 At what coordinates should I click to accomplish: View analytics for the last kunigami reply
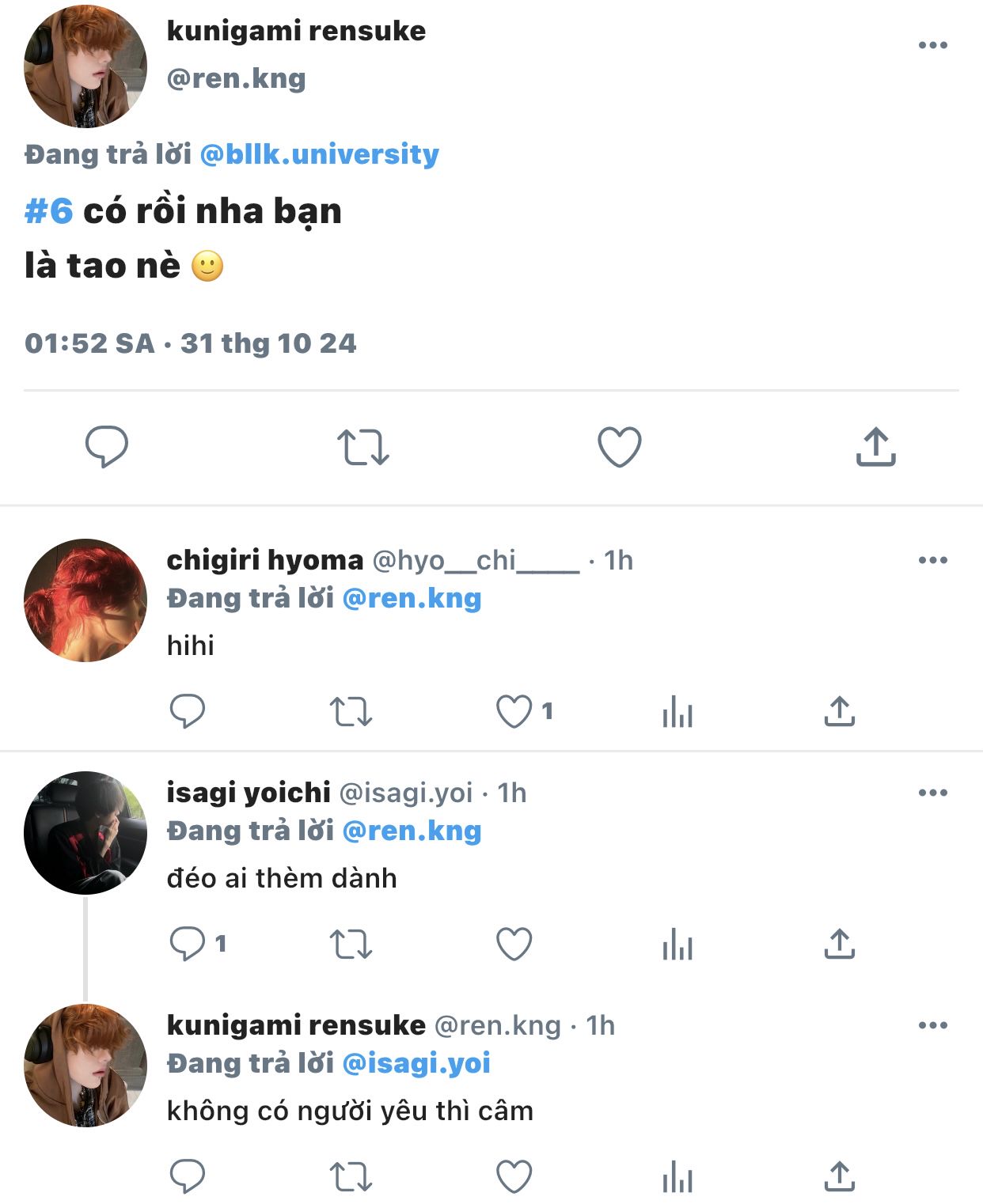coord(677,1176)
